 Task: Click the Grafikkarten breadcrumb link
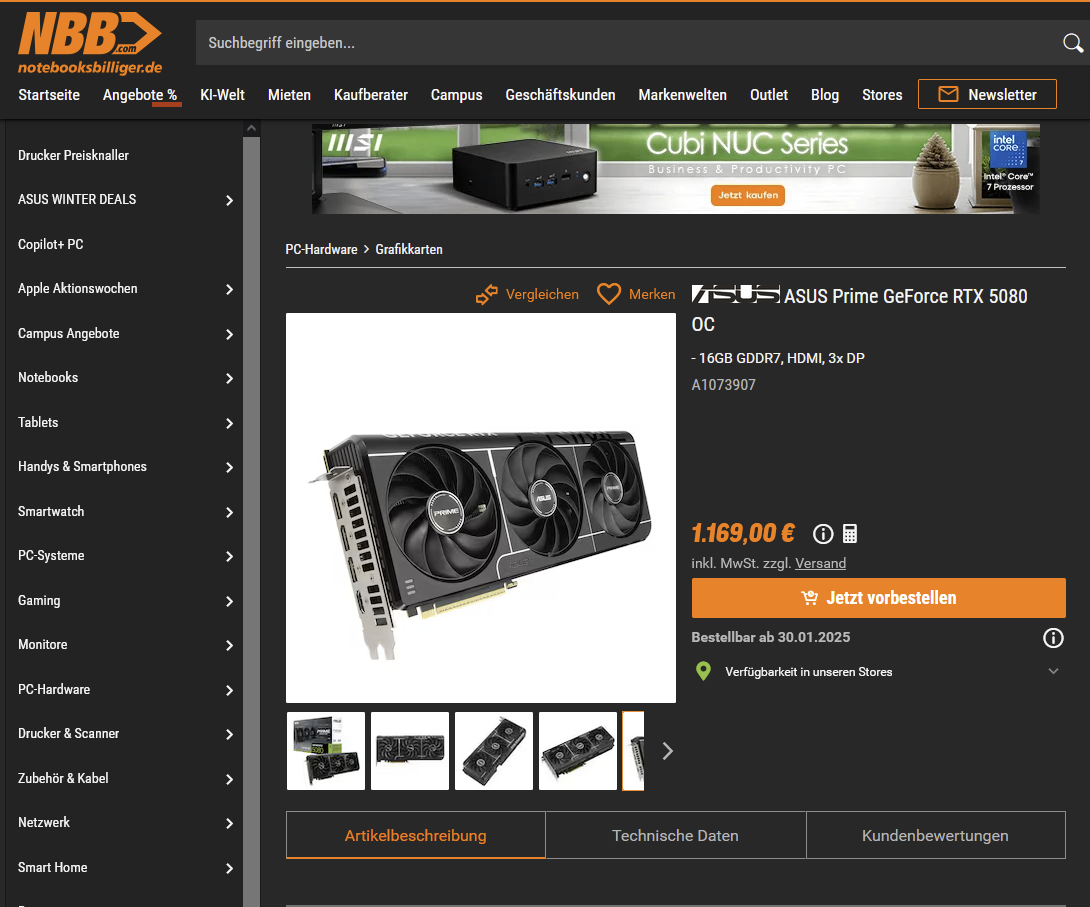click(x=409, y=250)
